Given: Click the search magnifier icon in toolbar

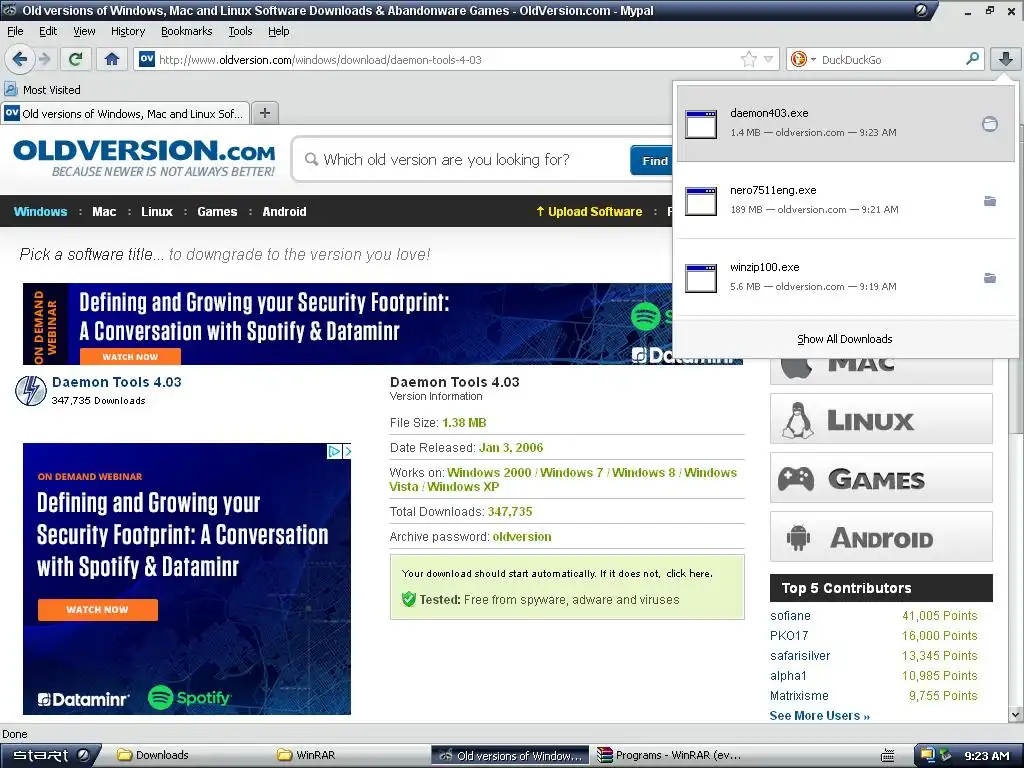Looking at the screenshot, I should (x=972, y=59).
